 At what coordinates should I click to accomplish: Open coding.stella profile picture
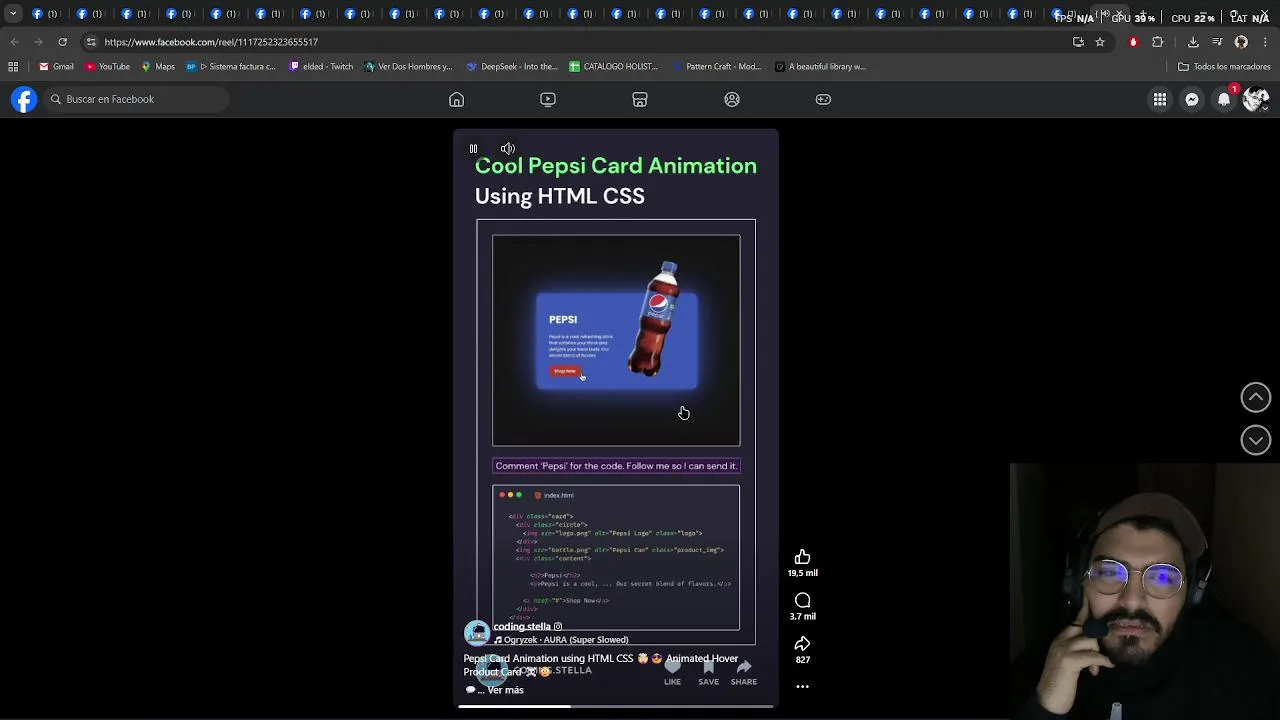(477, 632)
